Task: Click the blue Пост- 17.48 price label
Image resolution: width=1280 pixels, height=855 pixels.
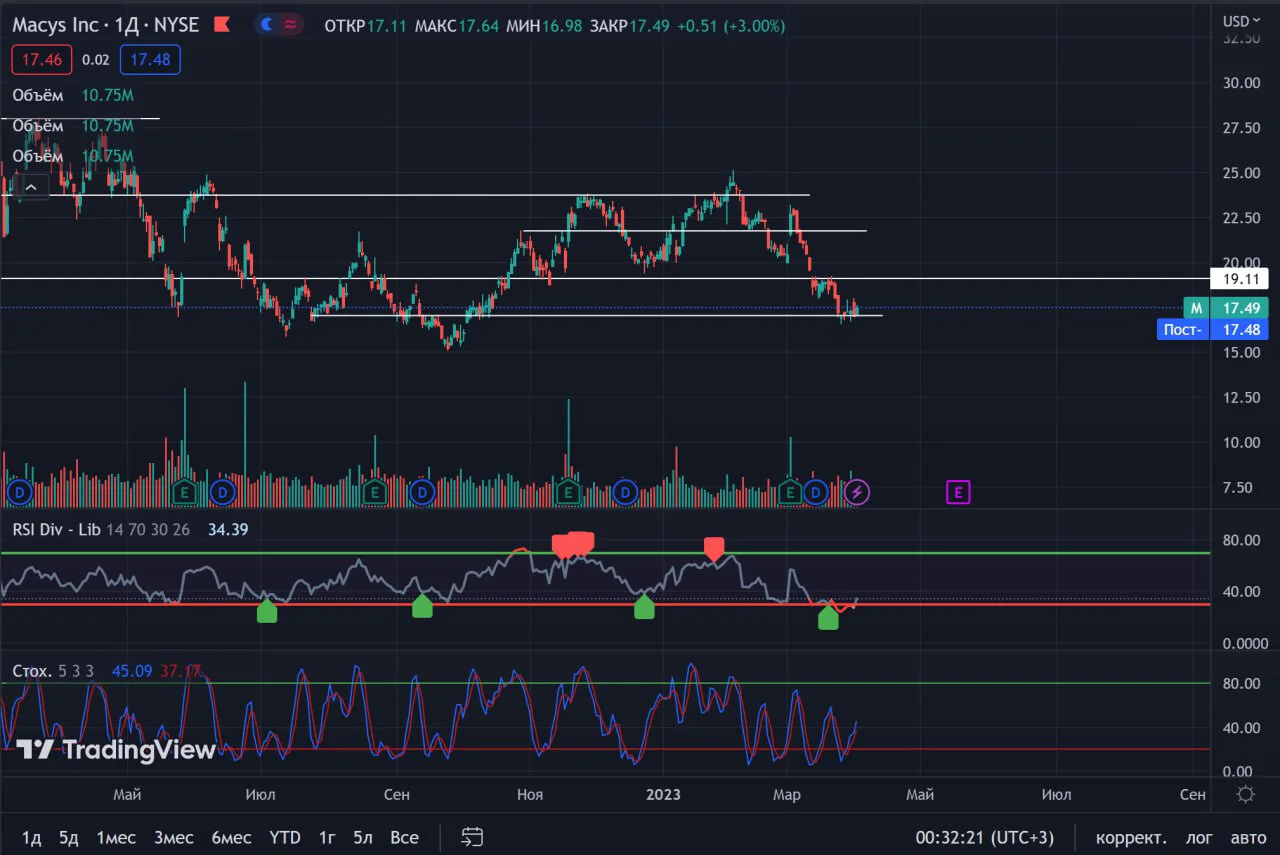Action: (1212, 329)
